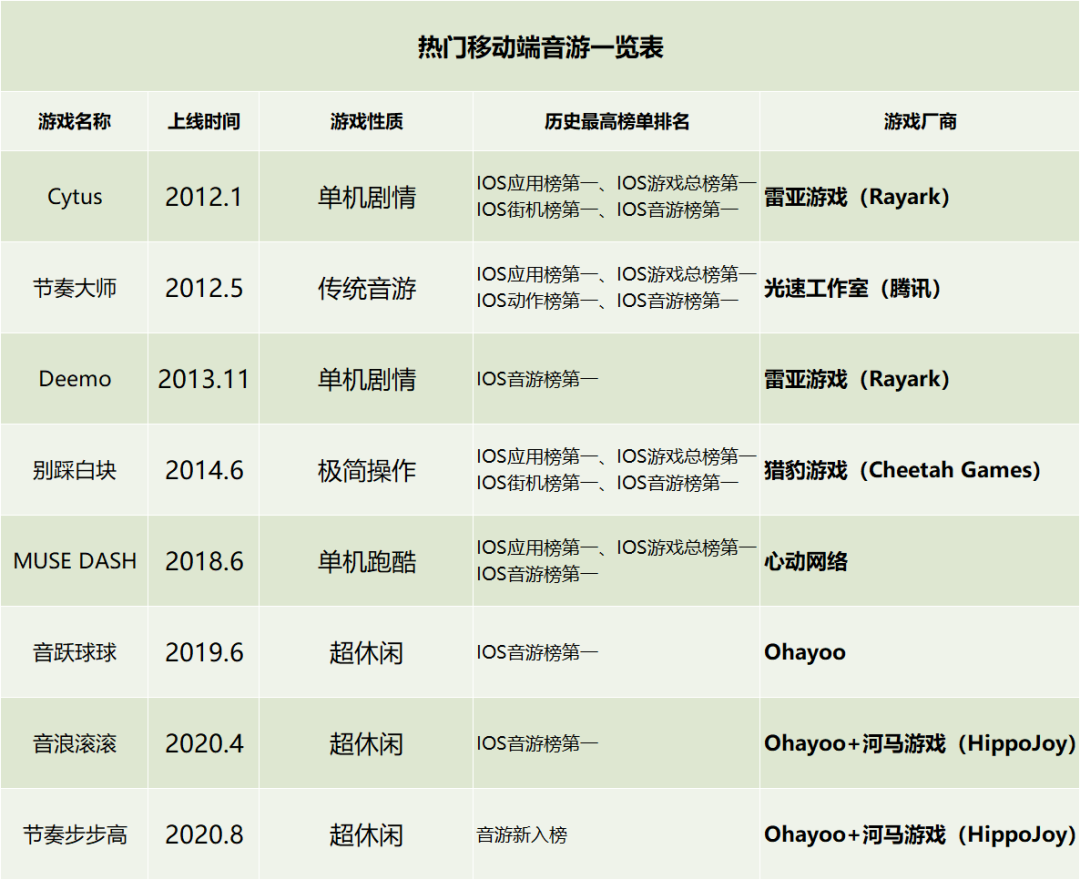Click the 音跃球球 game name cell

(74, 652)
